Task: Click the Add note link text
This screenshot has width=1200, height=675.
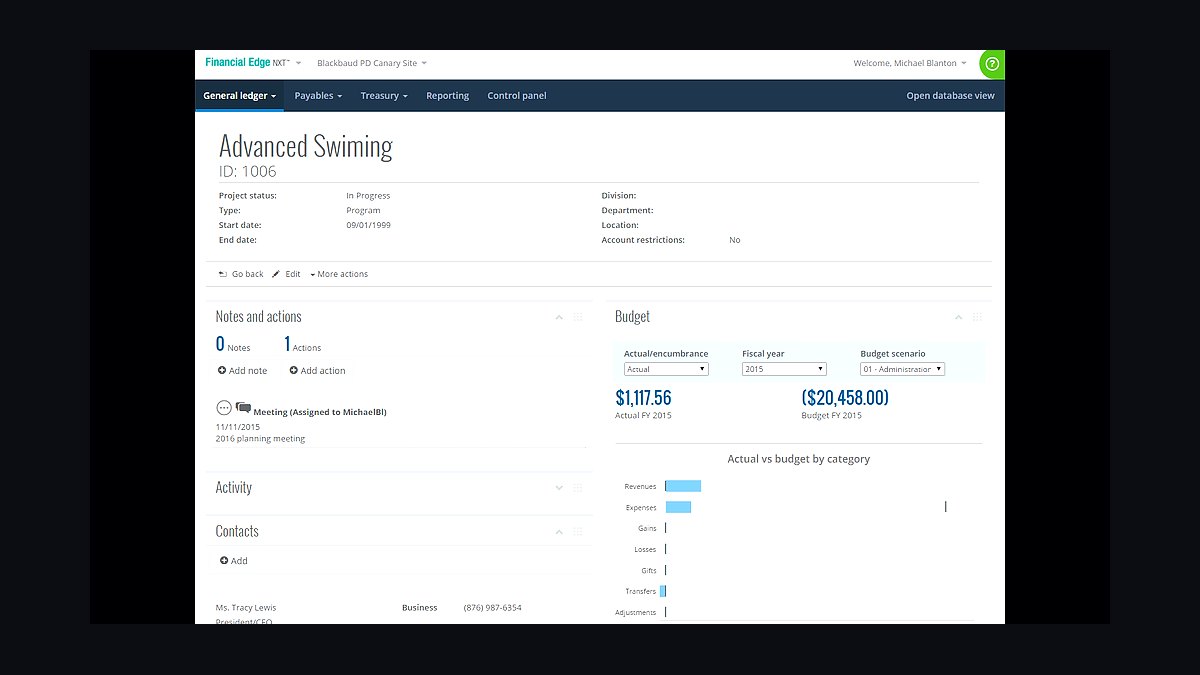Action: pos(248,371)
